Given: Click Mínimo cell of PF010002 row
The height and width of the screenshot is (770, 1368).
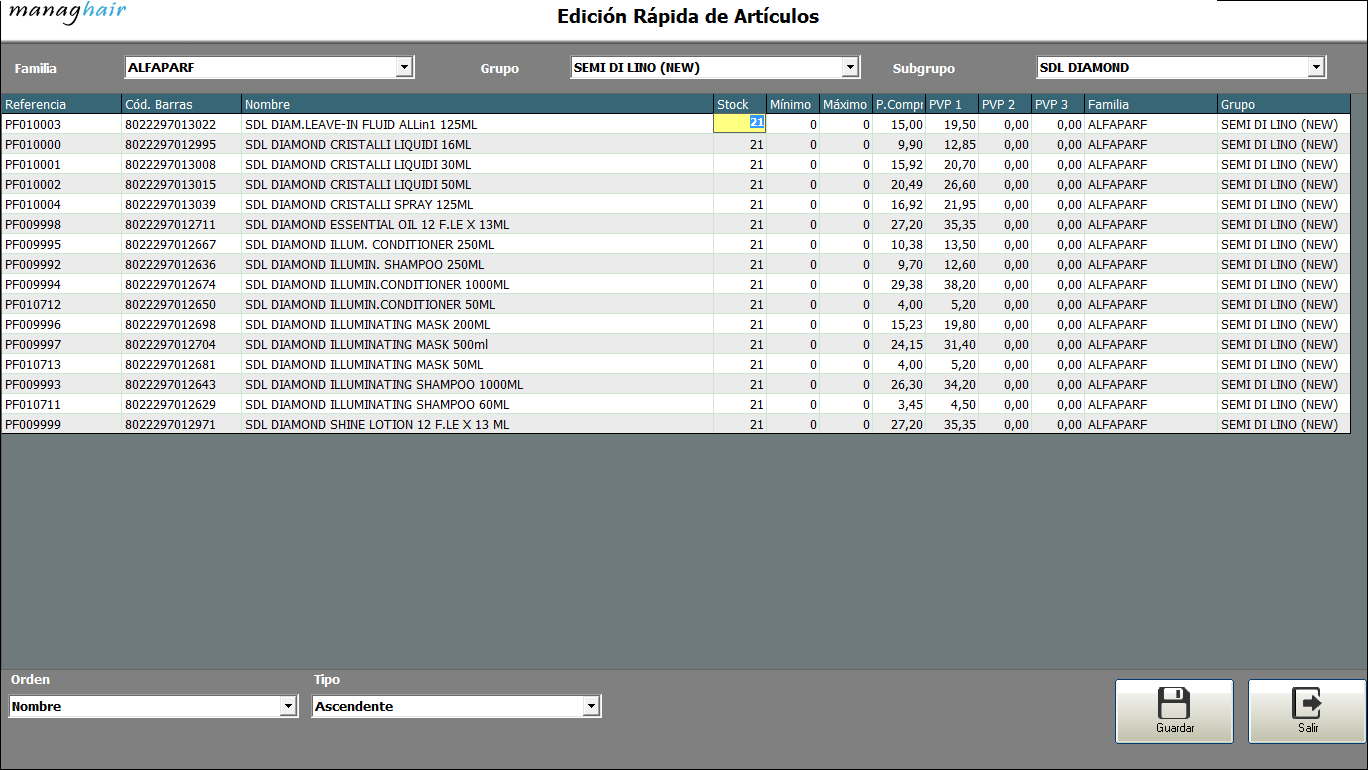Looking at the screenshot, I should click(x=792, y=184).
